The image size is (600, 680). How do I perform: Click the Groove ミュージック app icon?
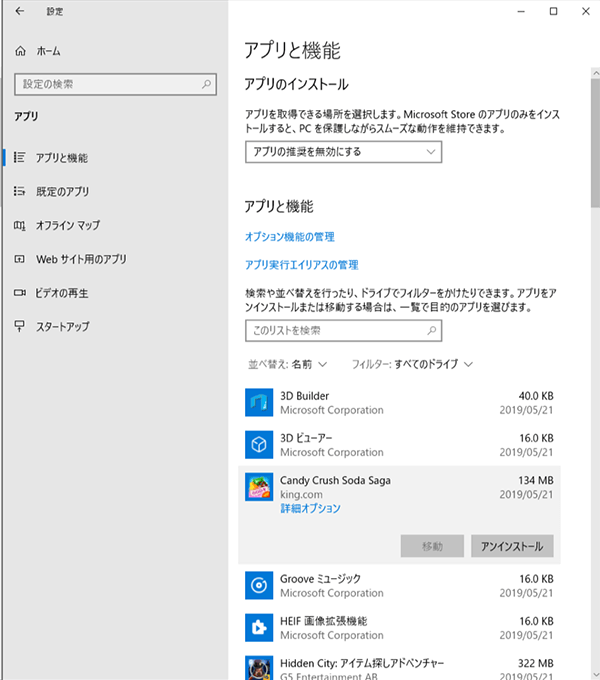pos(259,585)
